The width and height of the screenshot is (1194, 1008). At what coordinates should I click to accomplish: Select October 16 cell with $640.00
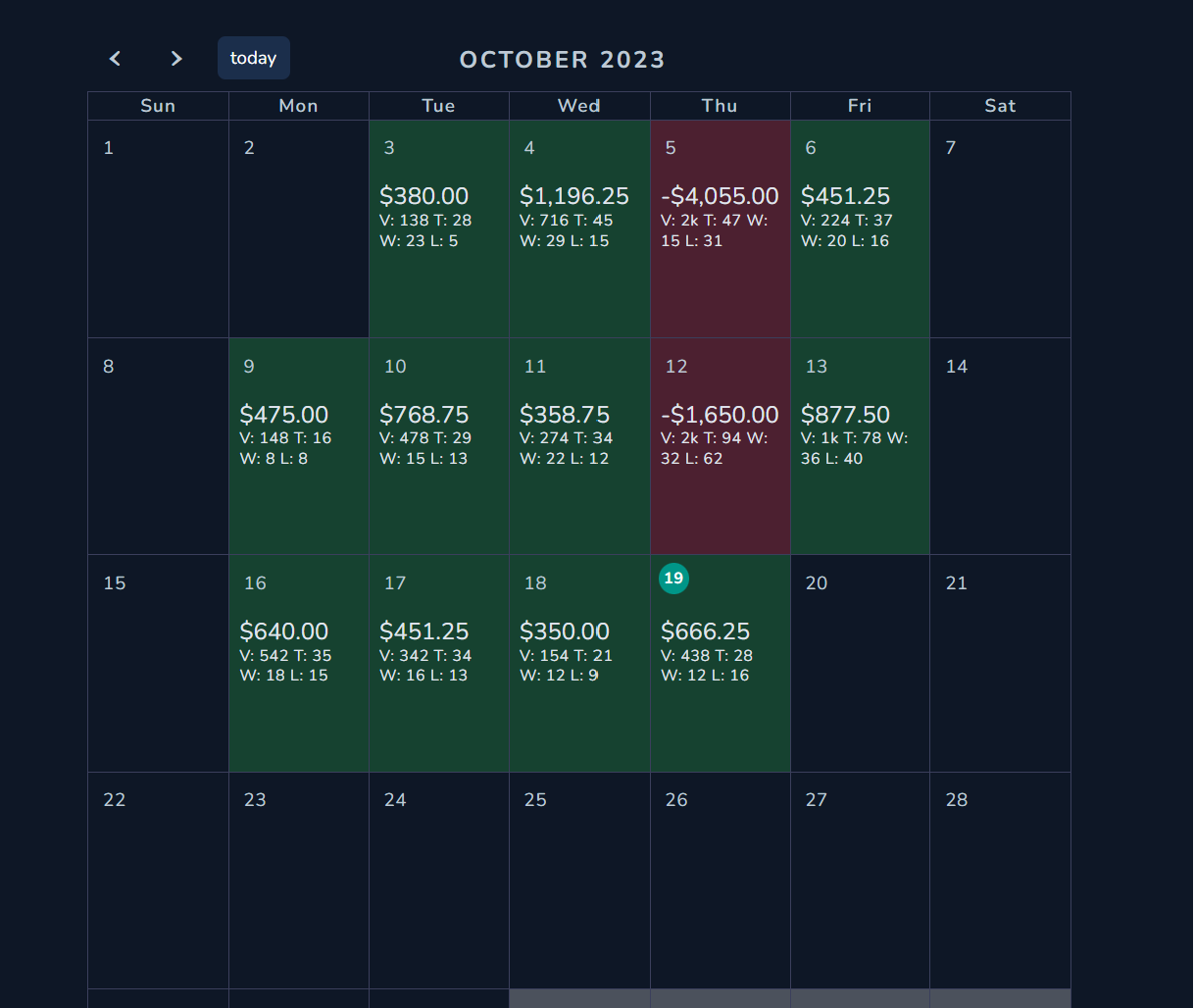pyautogui.click(x=299, y=664)
